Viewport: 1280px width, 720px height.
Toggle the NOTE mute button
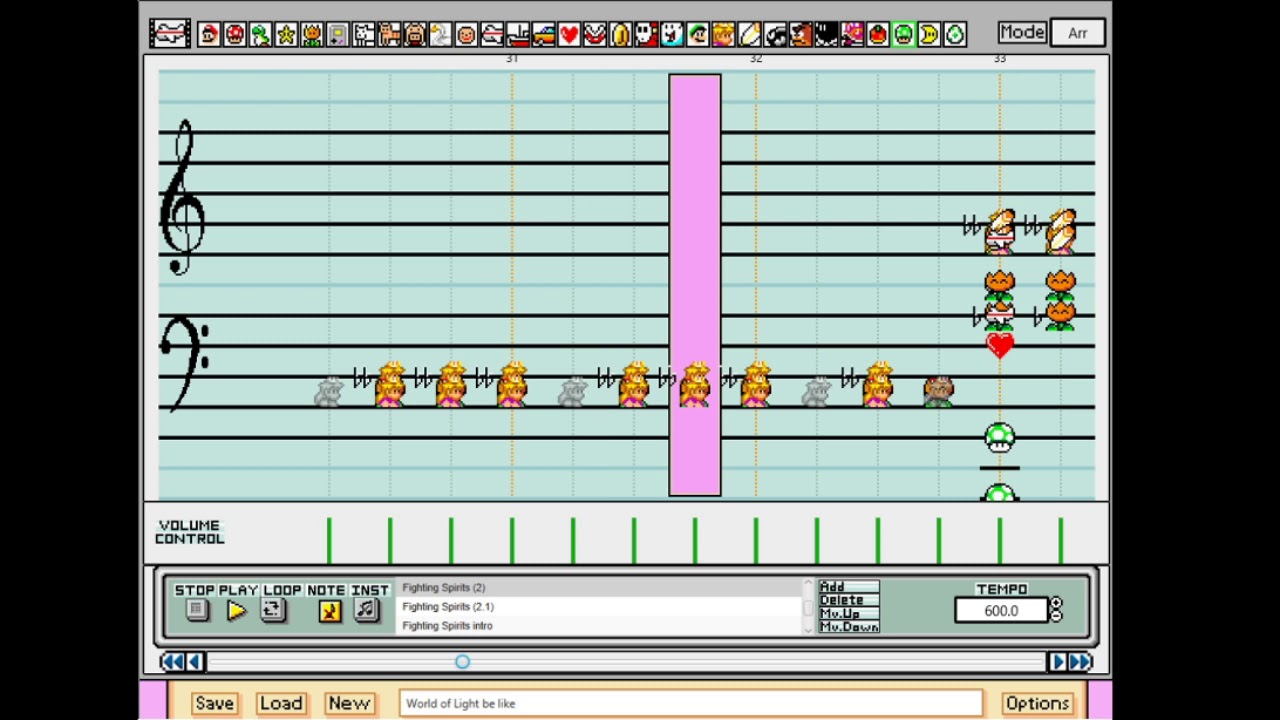click(329, 611)
